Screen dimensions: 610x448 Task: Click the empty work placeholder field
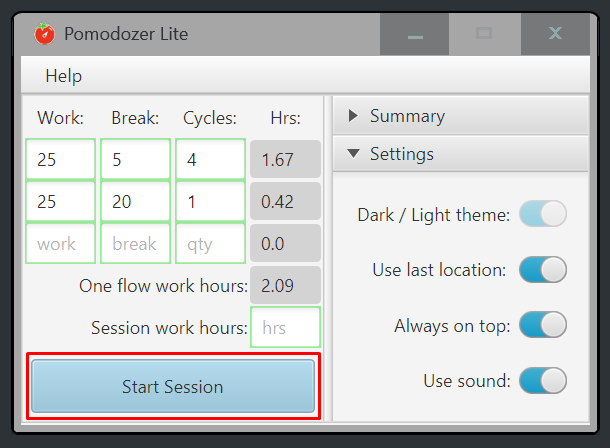pyautogui.click(x=61, y=243)
